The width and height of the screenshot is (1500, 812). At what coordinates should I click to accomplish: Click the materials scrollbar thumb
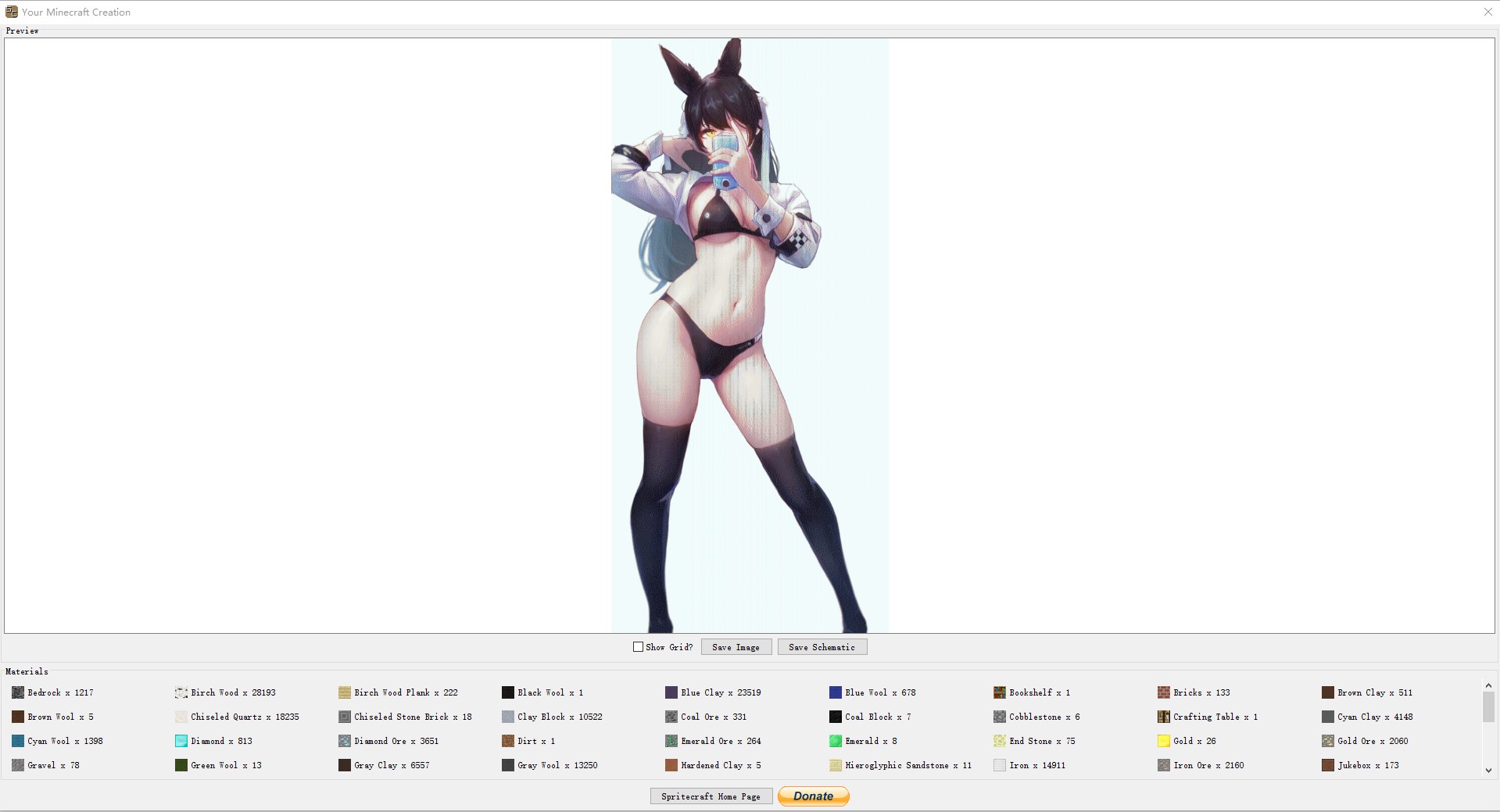pos(1488,707)
